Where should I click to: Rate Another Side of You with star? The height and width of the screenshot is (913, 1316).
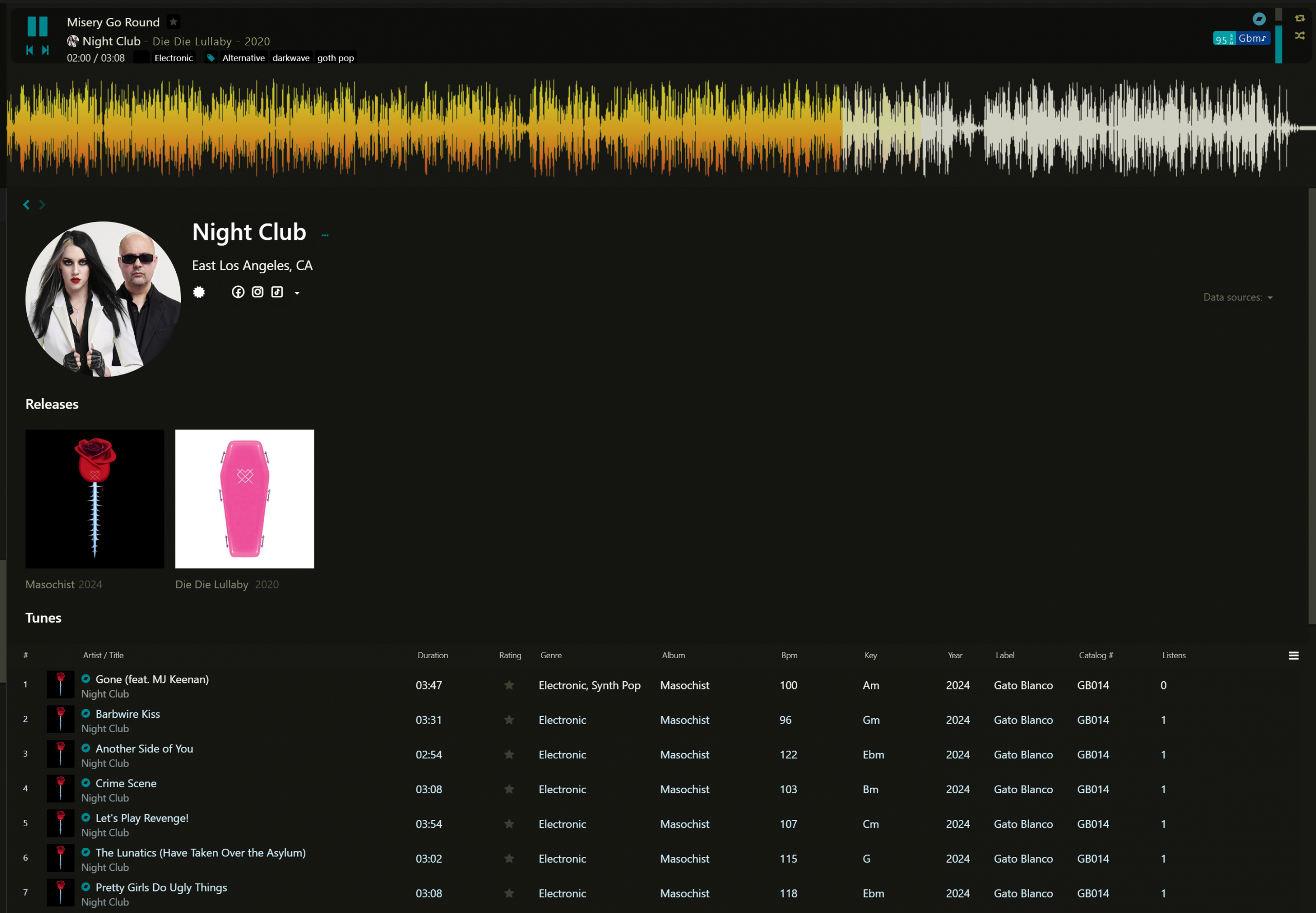509,755
